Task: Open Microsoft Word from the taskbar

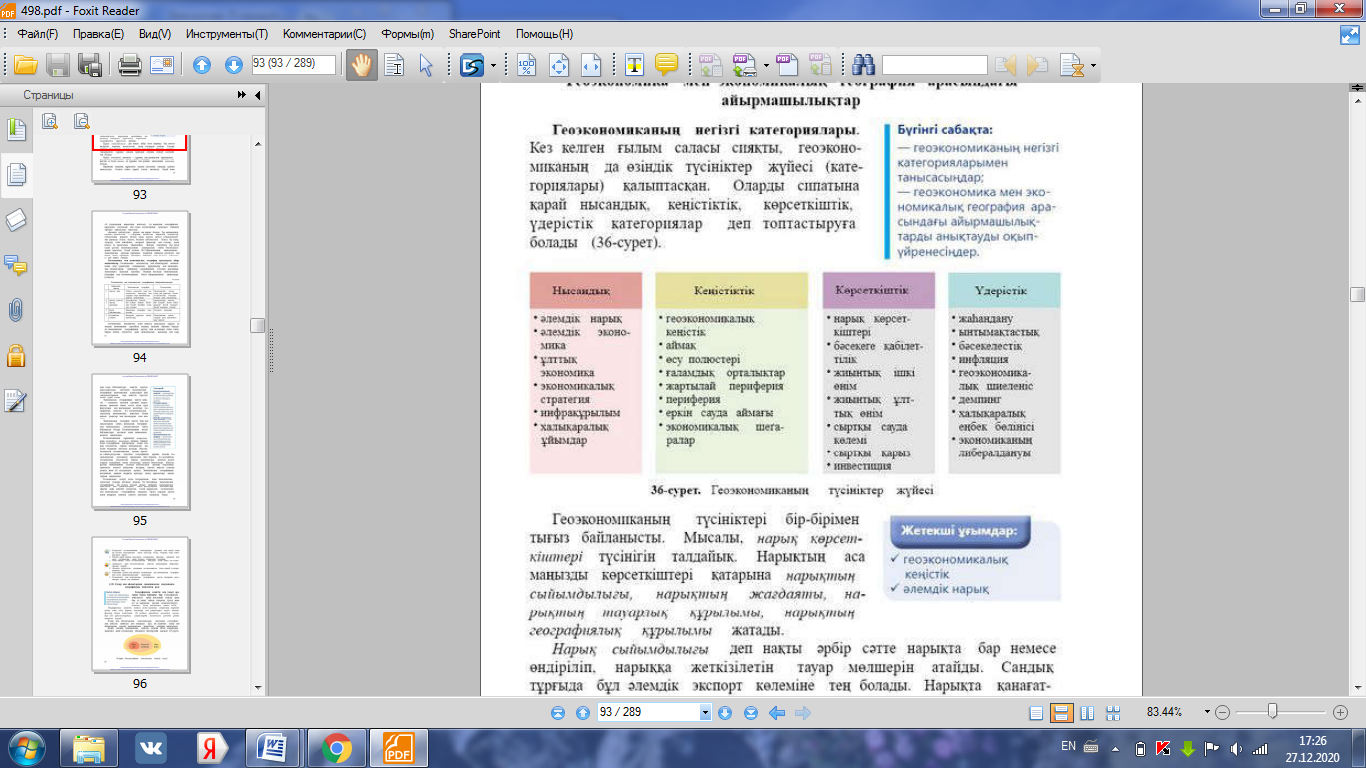Action: point(271,748)
